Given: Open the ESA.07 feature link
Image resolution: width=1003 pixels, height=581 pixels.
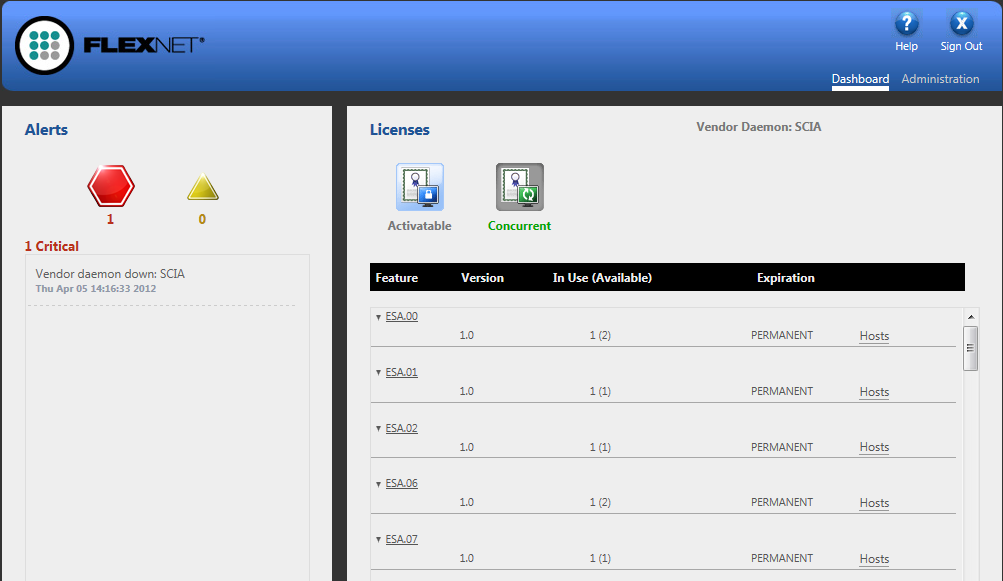Looking at the screenshot, I should 402,539.
